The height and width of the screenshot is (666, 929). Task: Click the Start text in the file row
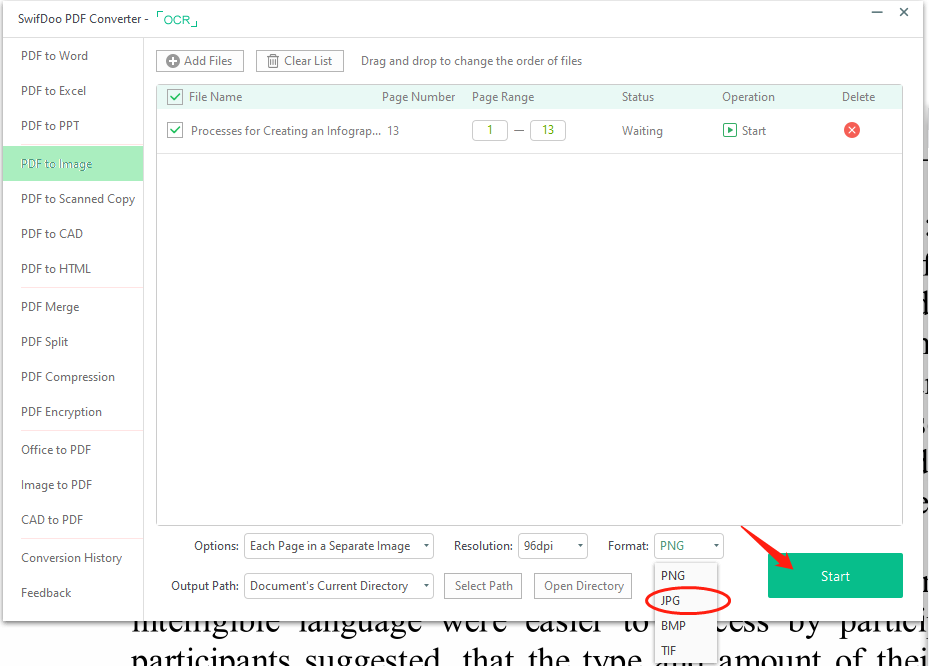coord(754,131)
